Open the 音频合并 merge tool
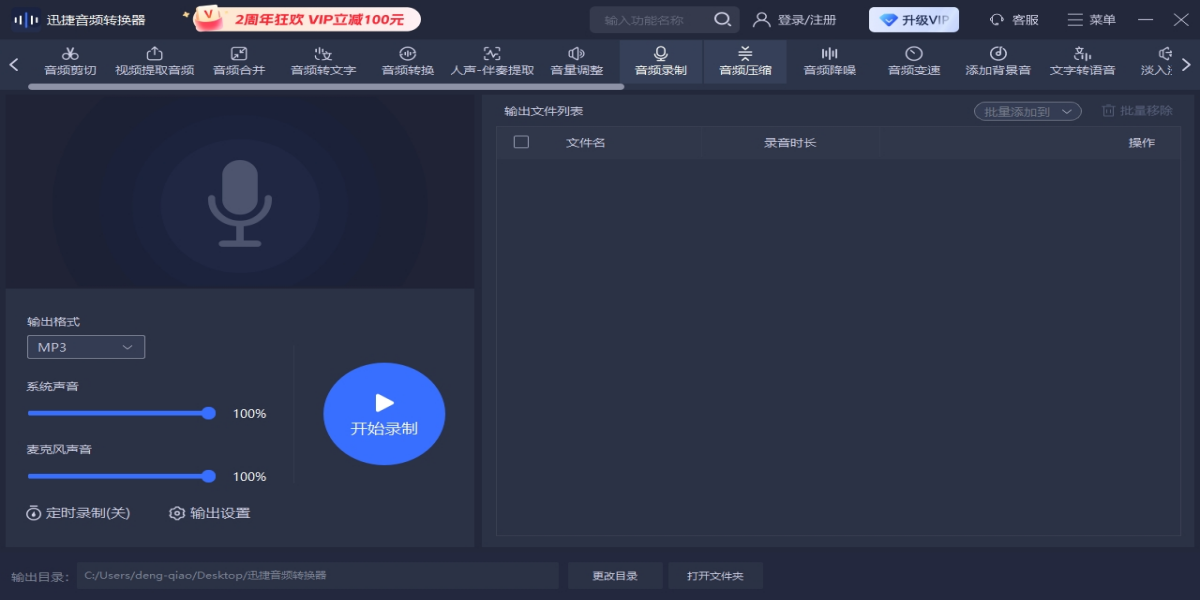 click(239, 61)
